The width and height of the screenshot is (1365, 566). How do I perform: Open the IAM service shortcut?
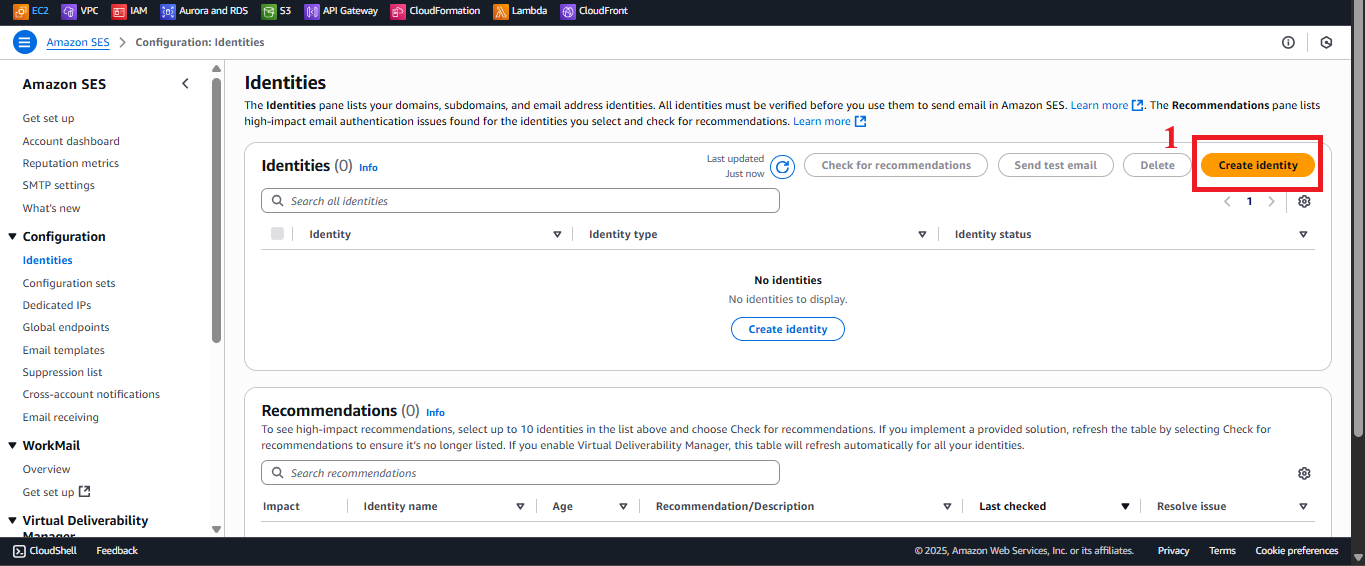pos(130,11)
